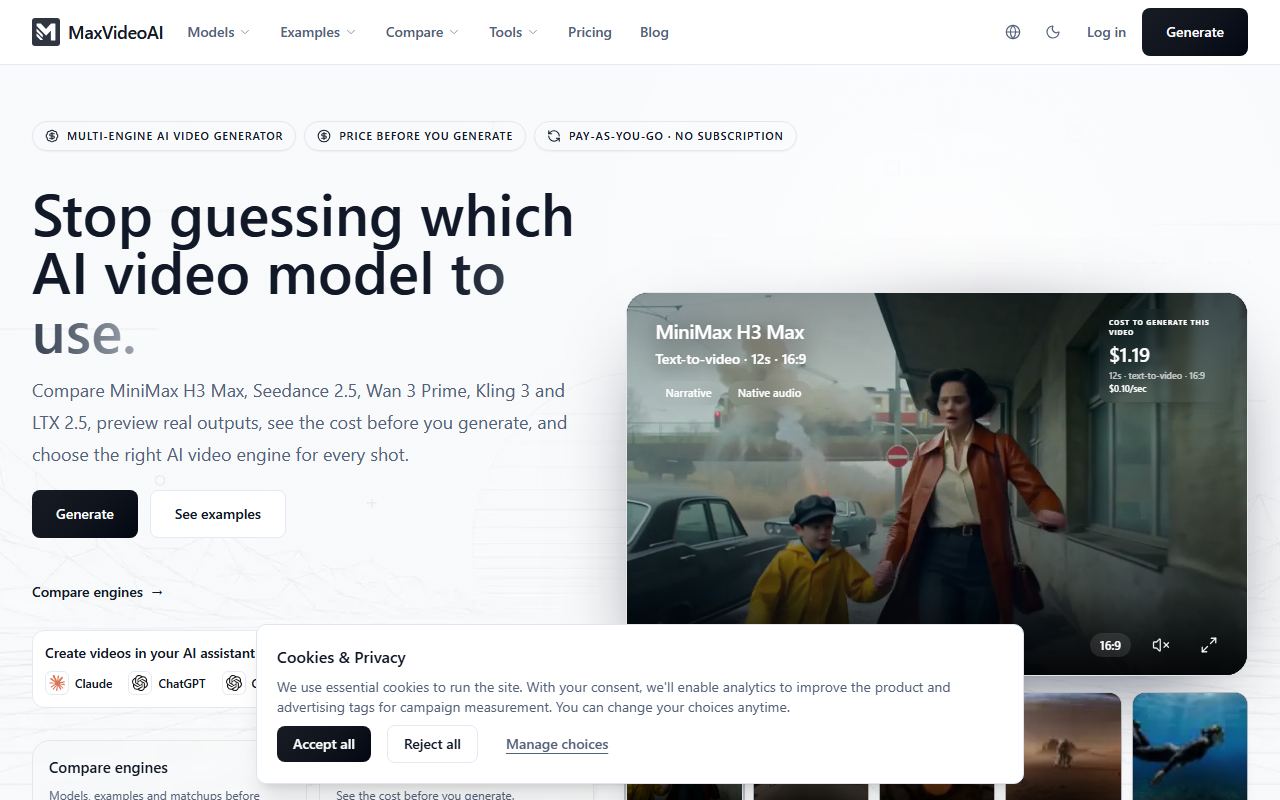Click the MaxVideoAI brand name
Image resolution: width=1280 pixels, height=800 pixels.
tap(116, 32)
